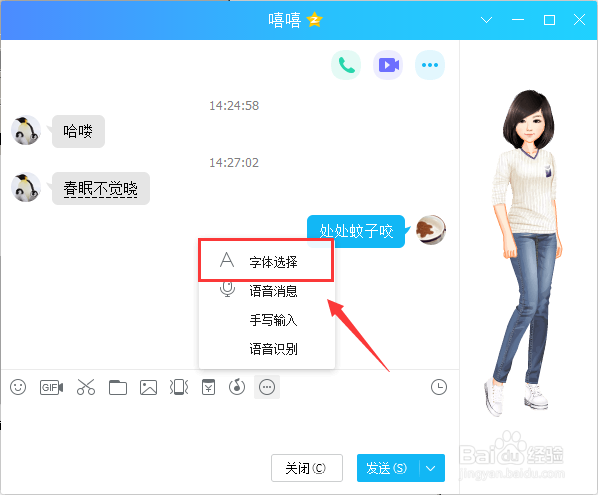Send a window shake with the phone vibrate icon
Viewport: 598px width, 495px height.
[x=179, y=387]
